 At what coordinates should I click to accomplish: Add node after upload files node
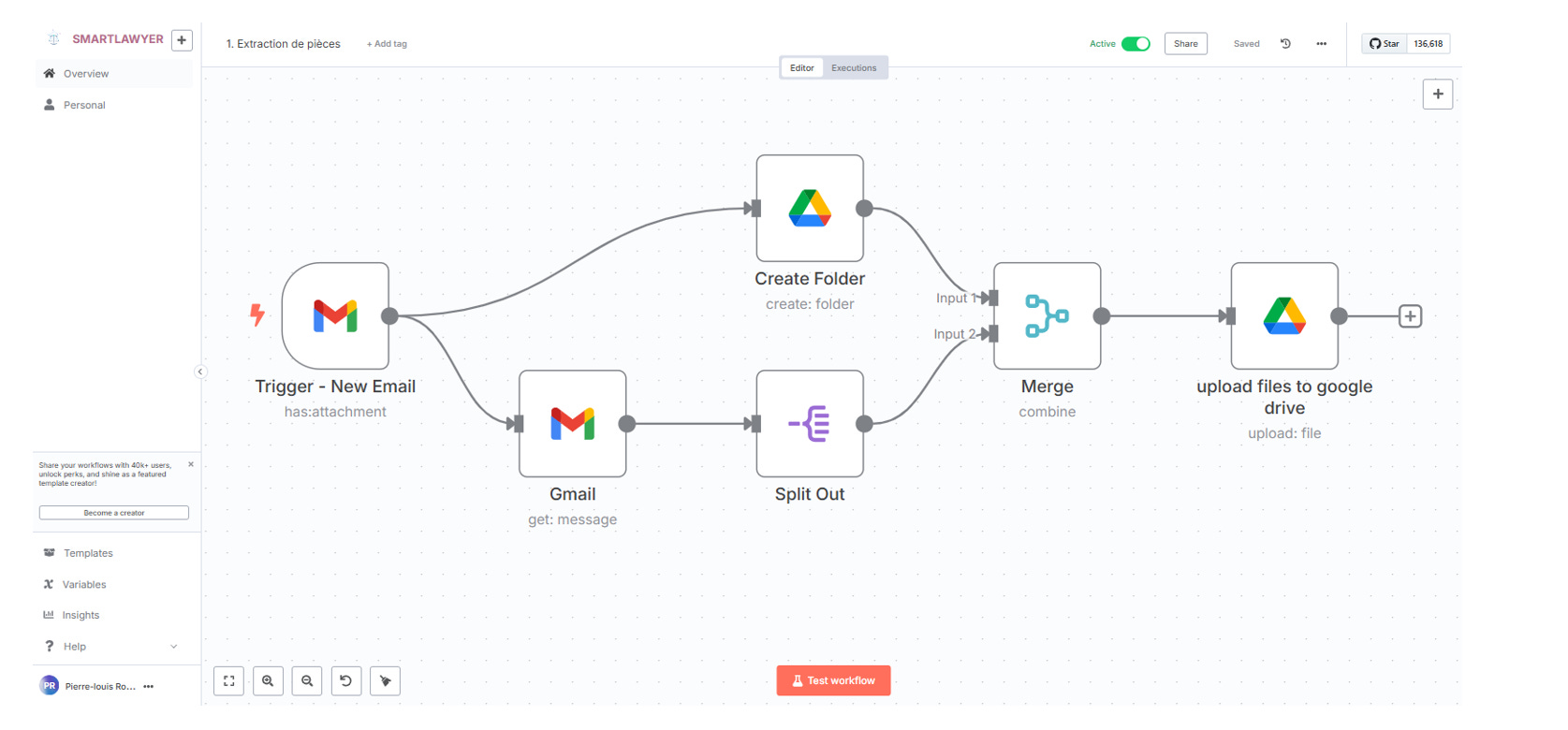[1410, 316]
